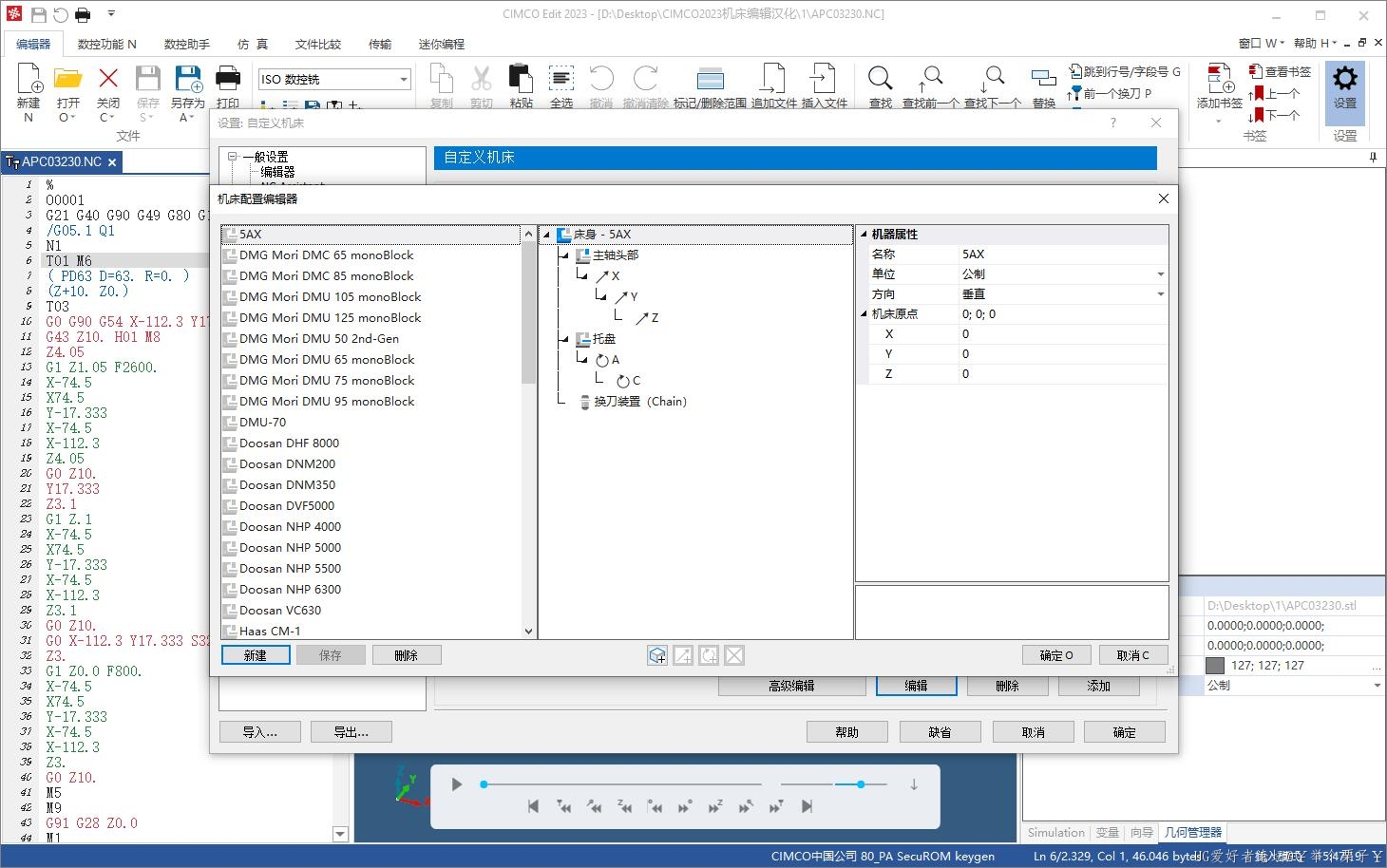
Task: Click the 导入... button
Action: click(x=259, y=732)
